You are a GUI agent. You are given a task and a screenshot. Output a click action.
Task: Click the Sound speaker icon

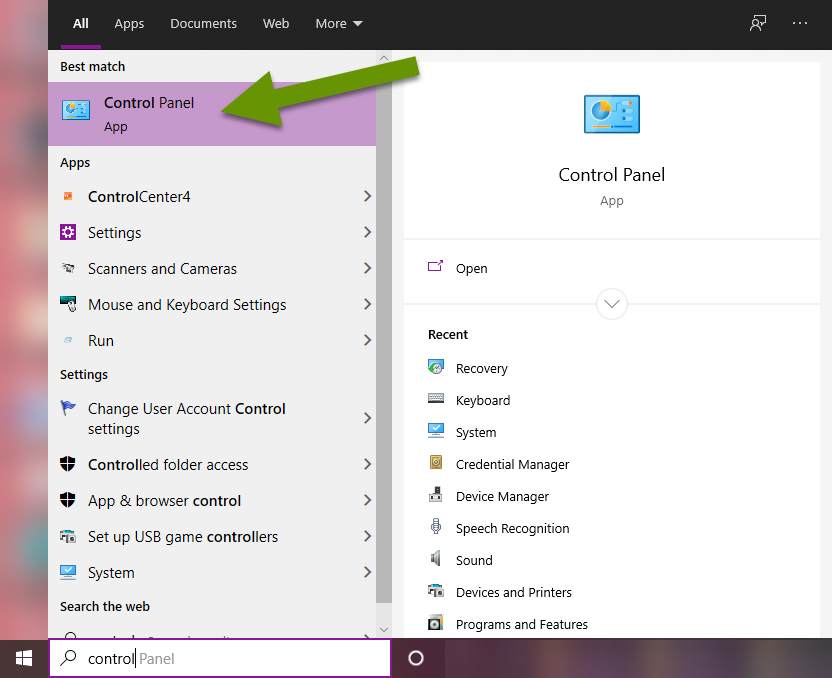pos(436,558)
